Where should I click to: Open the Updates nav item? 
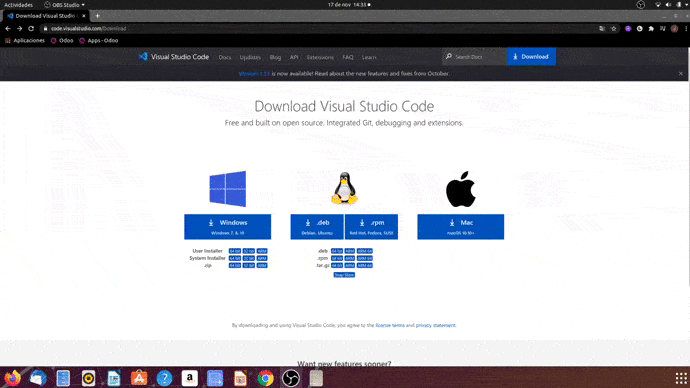250,57
